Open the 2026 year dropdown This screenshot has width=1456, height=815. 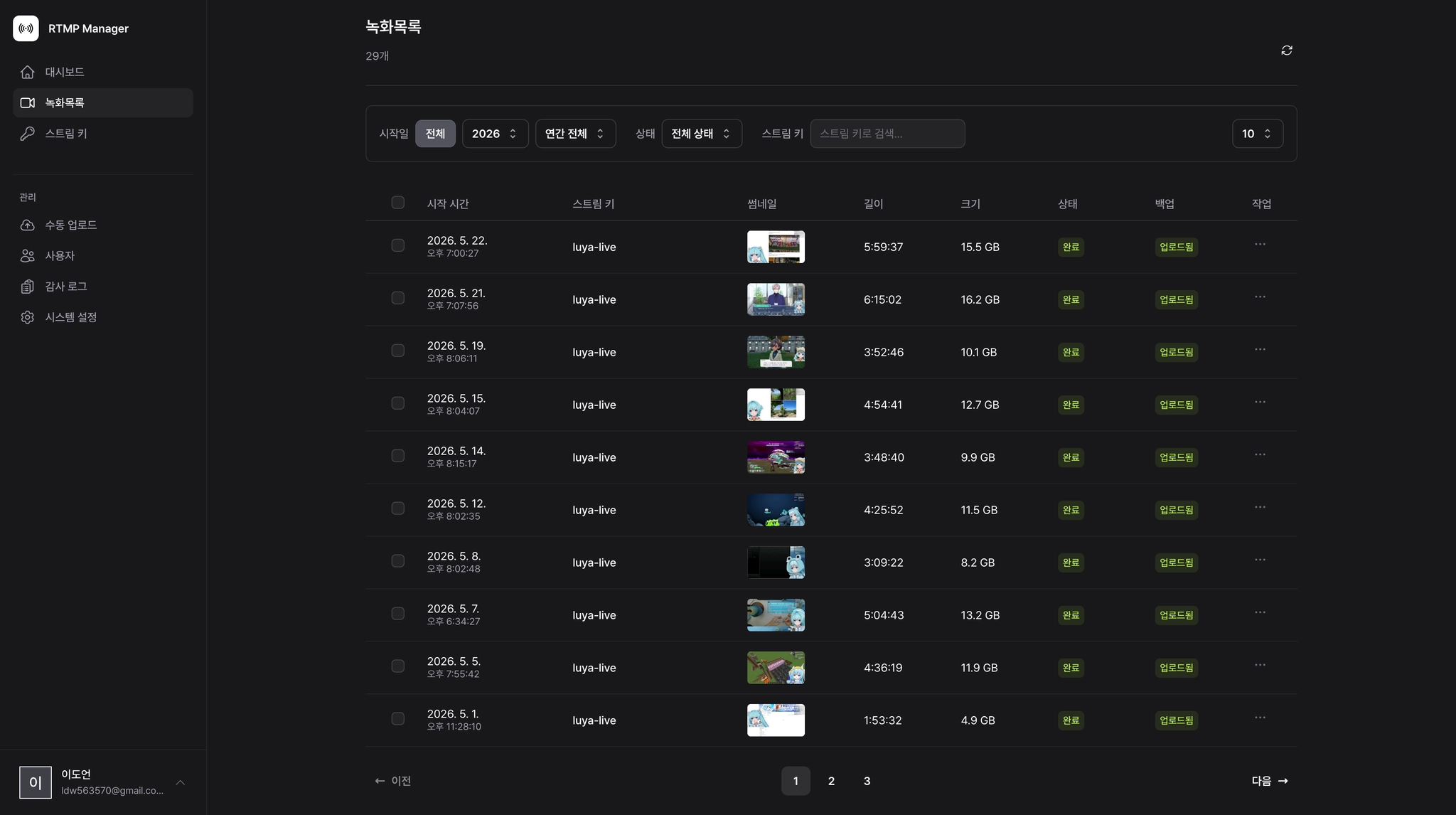(x=495, y=134)
